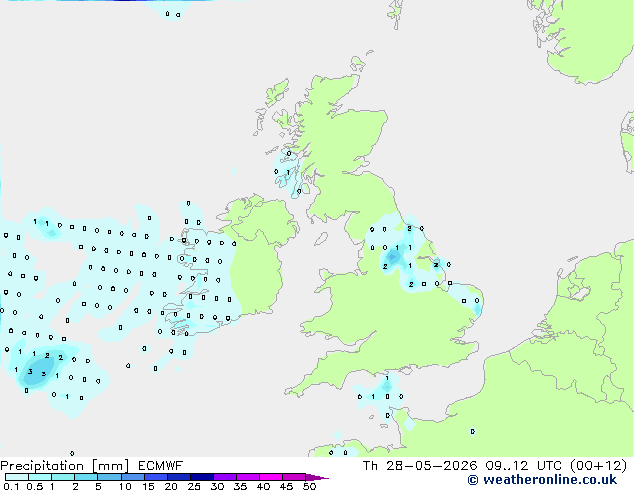The width and height of the screenshot is (634, 490).
Task: Click the '35' legend scale label
Action: pyautogui.click(x=240, y=486)
